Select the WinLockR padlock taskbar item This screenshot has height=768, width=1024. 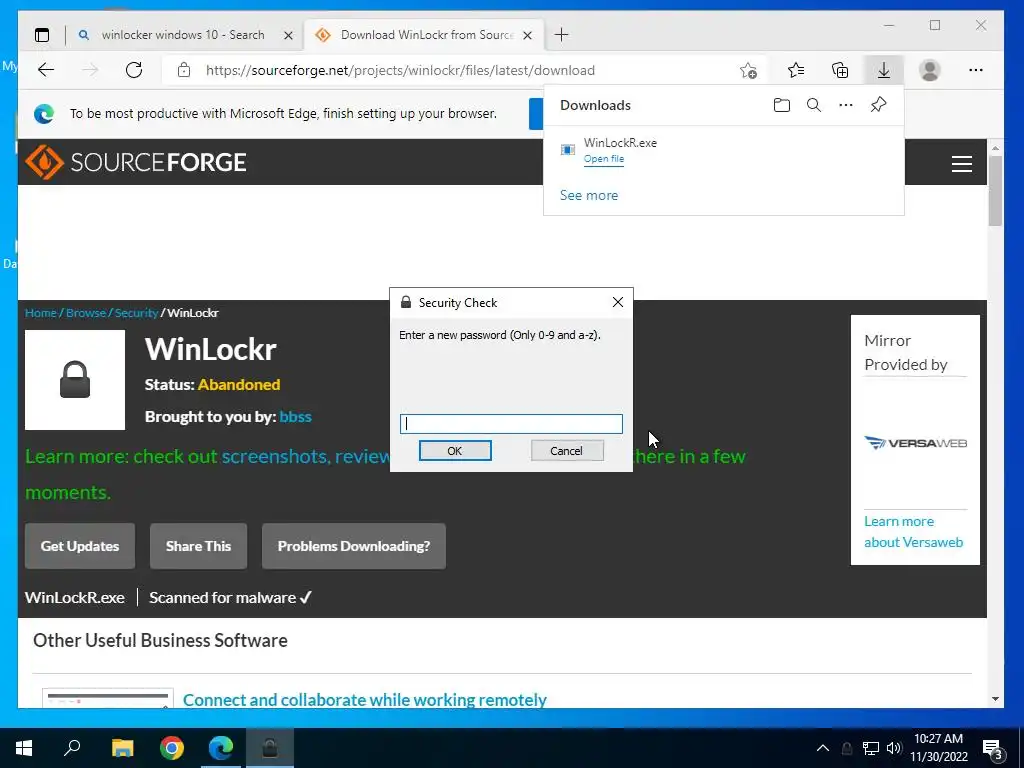point(270,748)
